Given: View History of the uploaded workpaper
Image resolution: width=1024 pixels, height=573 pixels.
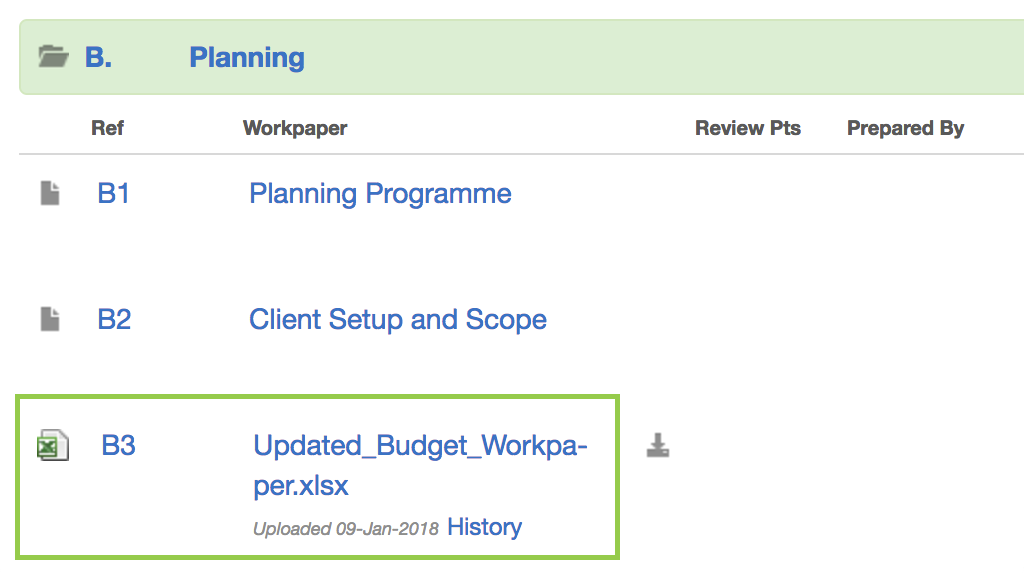Looking at the screenshot, I should 485,527.
